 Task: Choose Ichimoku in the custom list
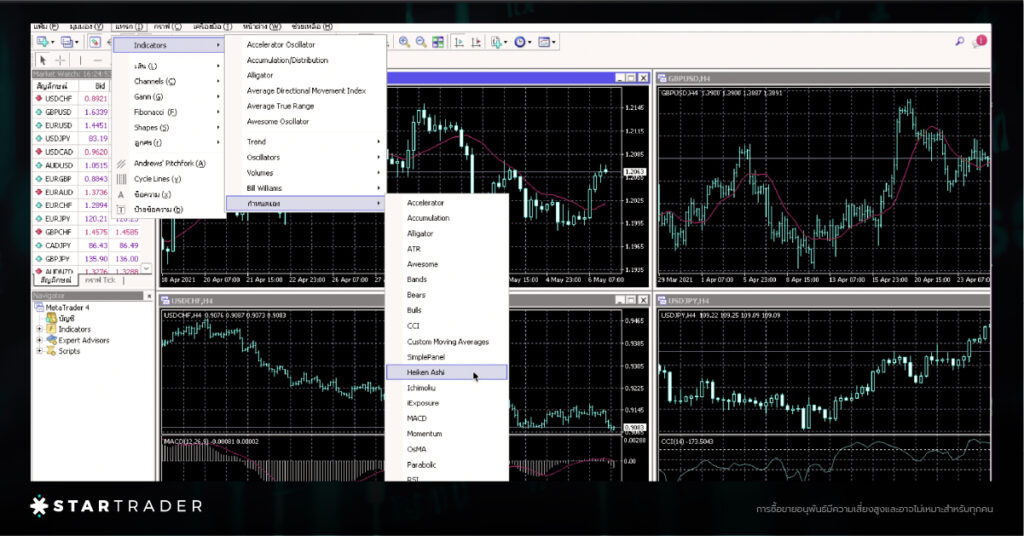447,388
